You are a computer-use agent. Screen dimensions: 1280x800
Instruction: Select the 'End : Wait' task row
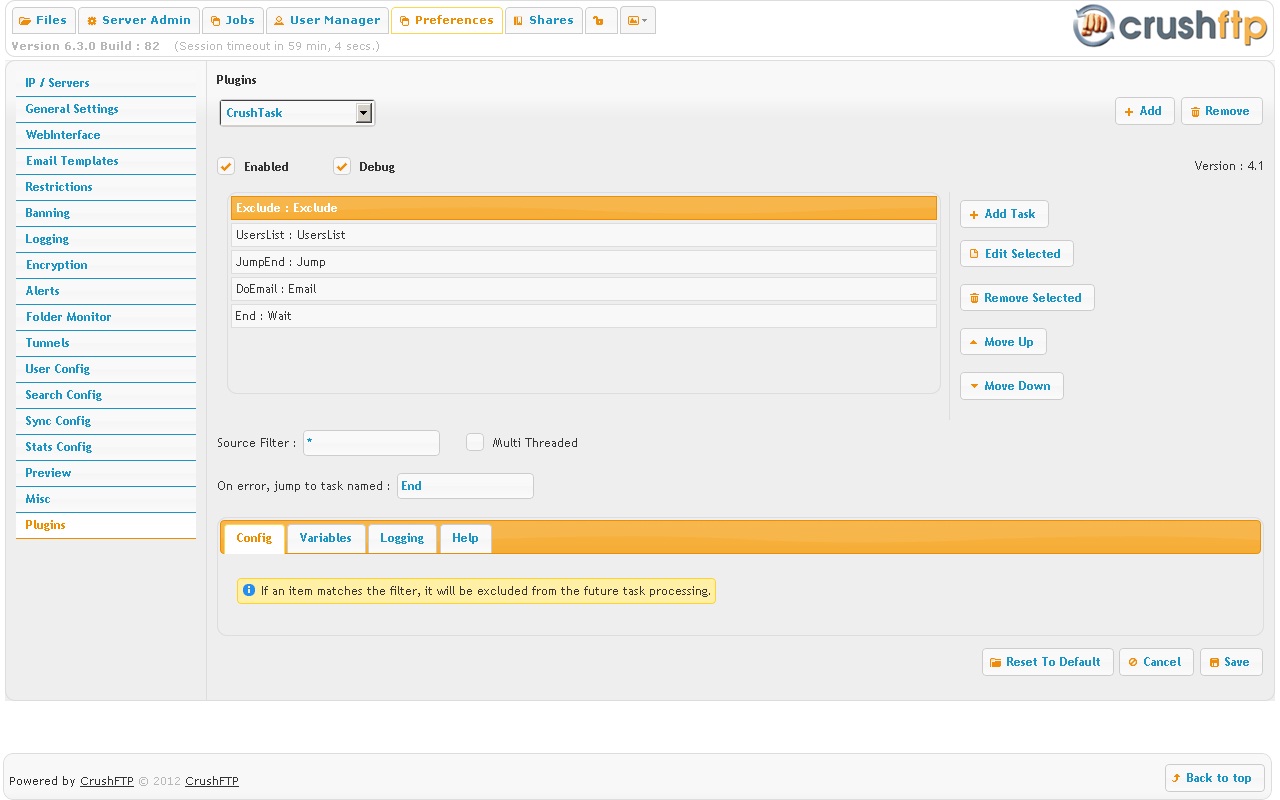tap(584, 316)
